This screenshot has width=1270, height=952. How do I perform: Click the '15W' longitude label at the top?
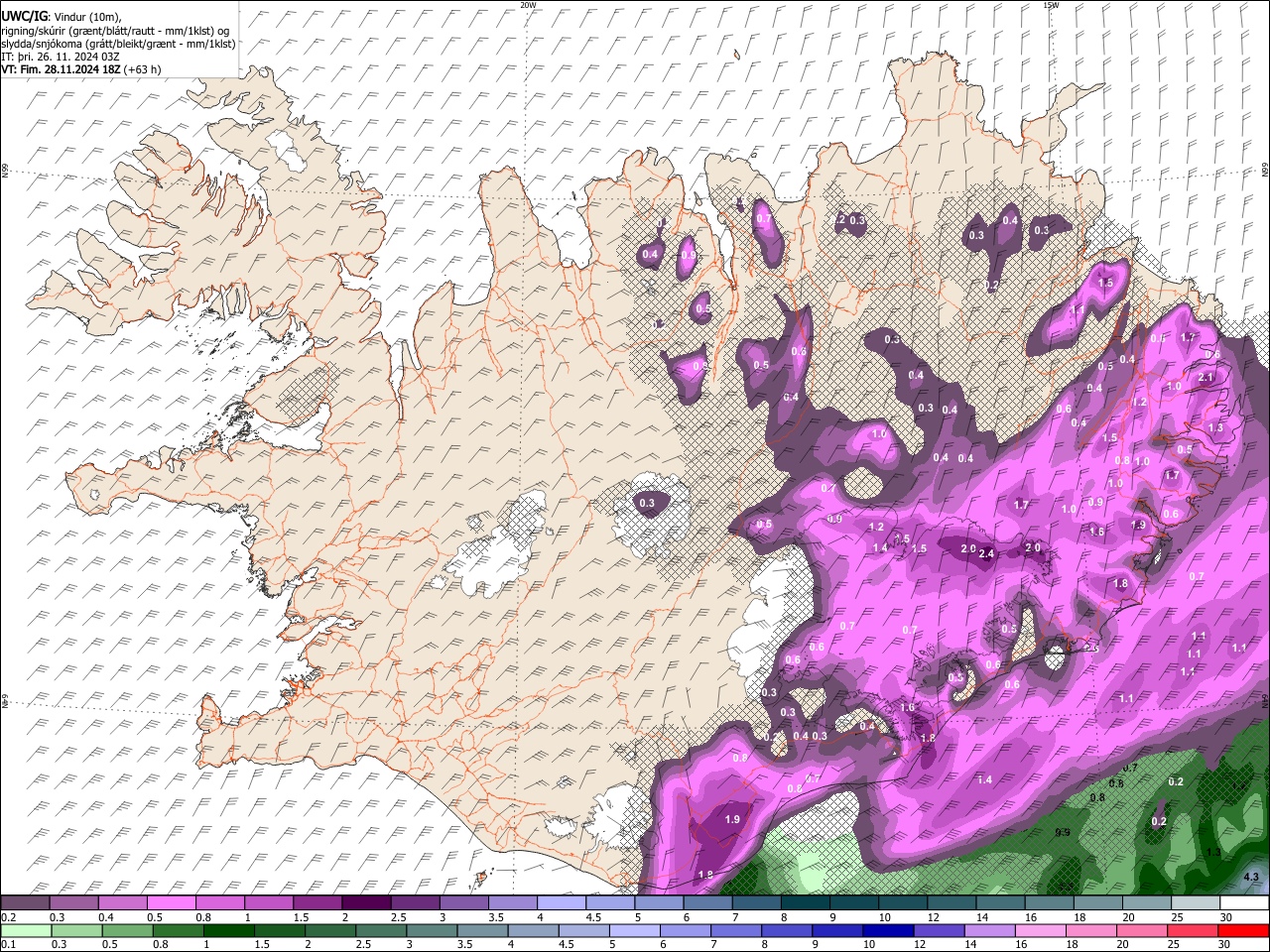pos(1052,5)
